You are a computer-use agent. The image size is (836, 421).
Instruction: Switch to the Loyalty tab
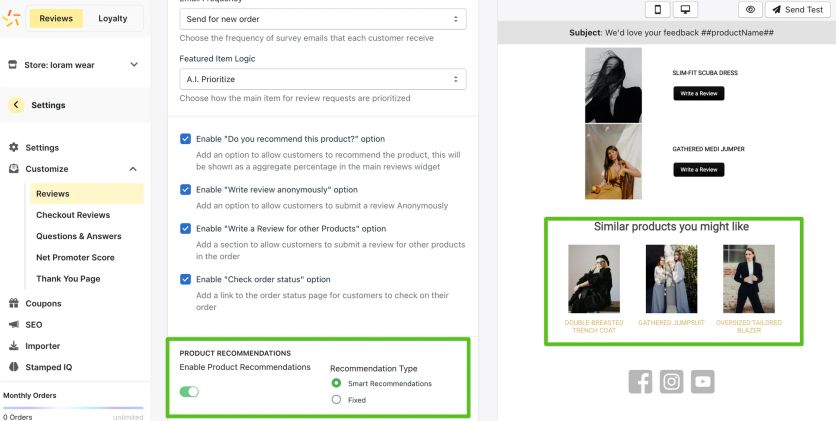pos(112,18)
